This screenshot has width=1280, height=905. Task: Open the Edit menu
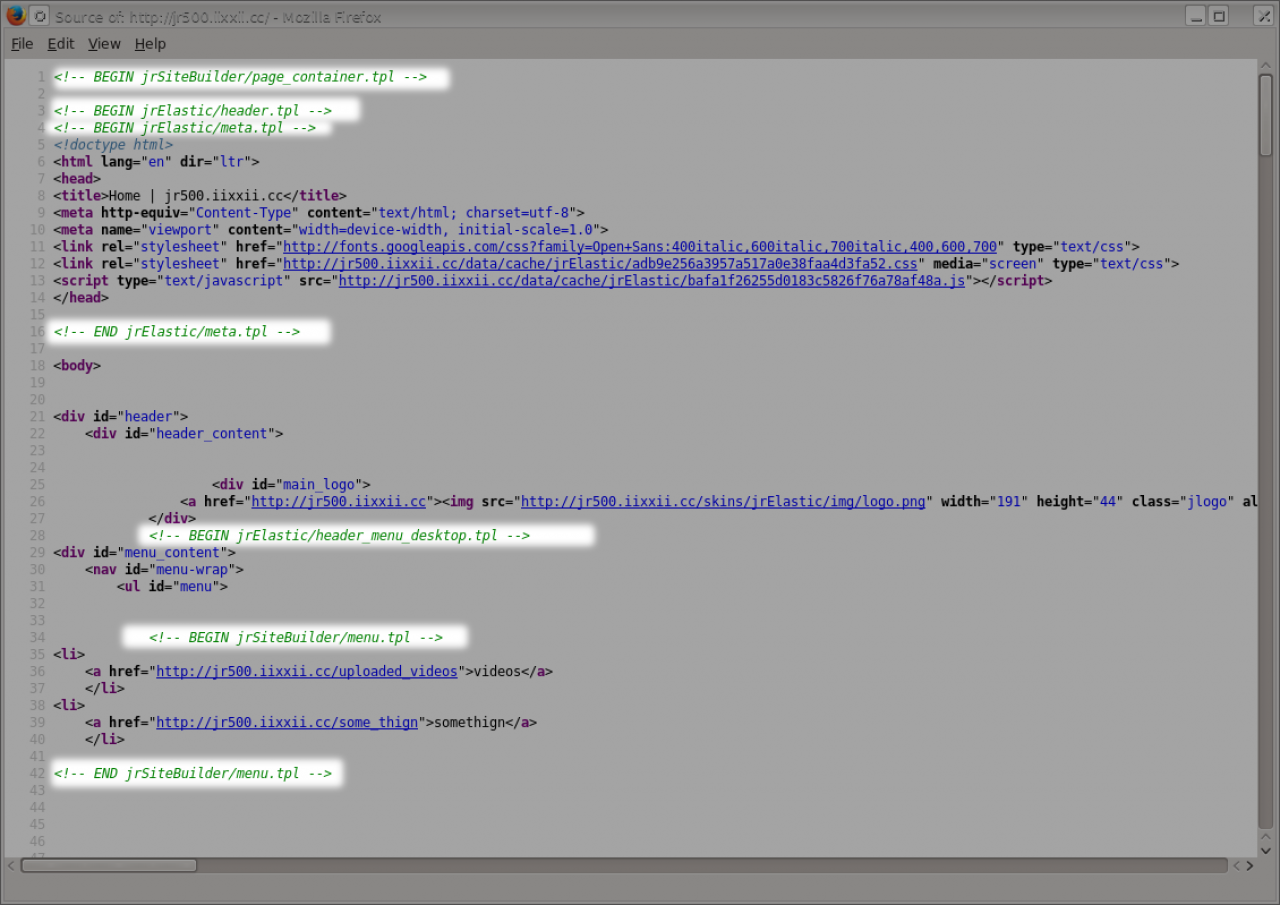(61, 44)
